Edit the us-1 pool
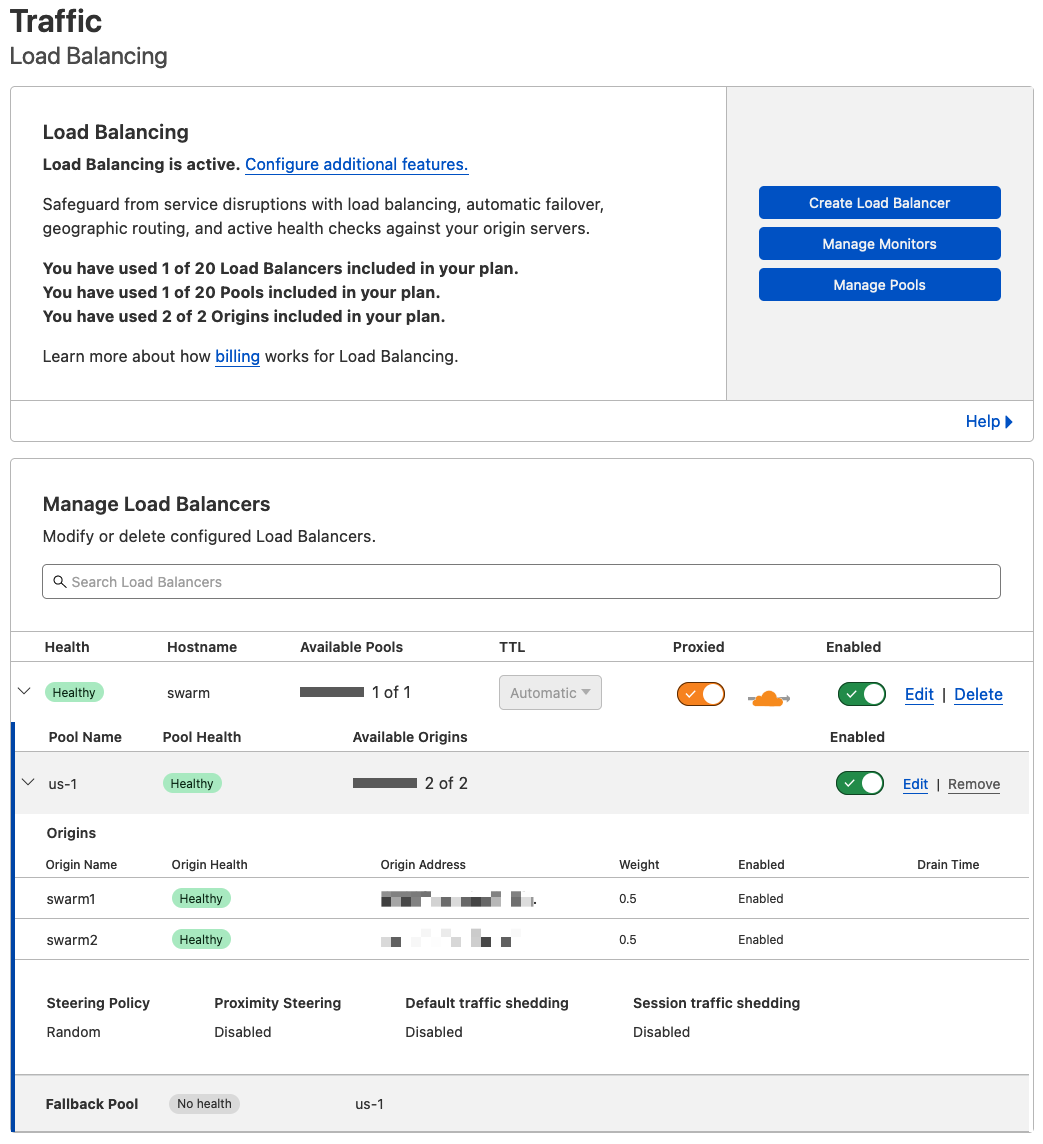Image resolution: width=1043 pixels, height=1144 pixels. pyautogui.click(x=915, y=784)
